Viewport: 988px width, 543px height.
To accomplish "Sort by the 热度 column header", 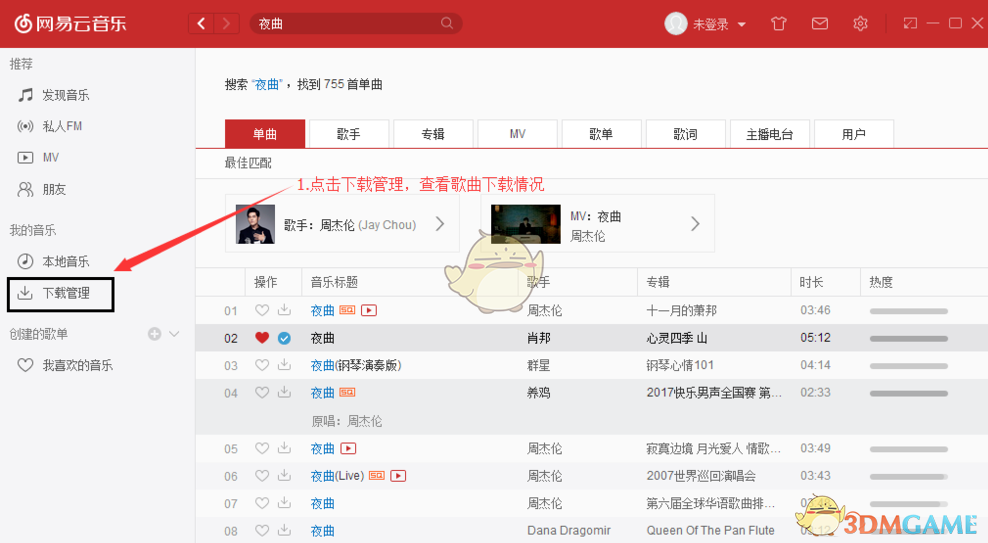I will (x=881, y=282).
